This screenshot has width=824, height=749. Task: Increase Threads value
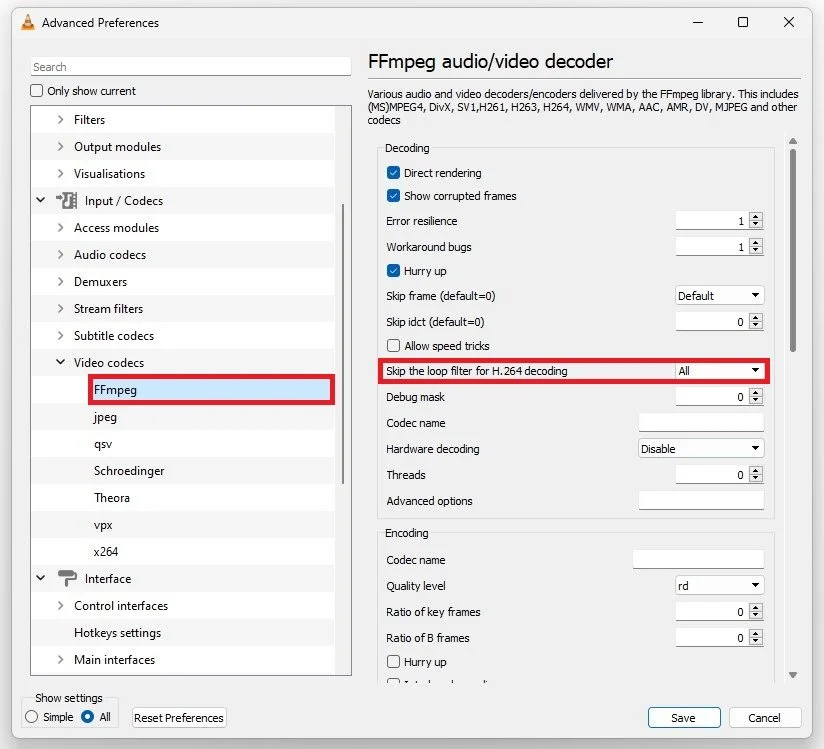point(756,470)
